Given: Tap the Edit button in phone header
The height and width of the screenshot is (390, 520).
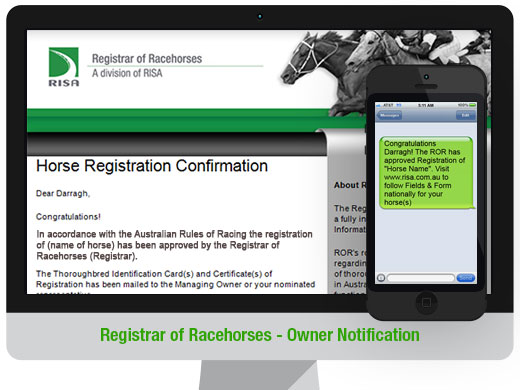Looking at the screenshot, I should pos(466,115).
